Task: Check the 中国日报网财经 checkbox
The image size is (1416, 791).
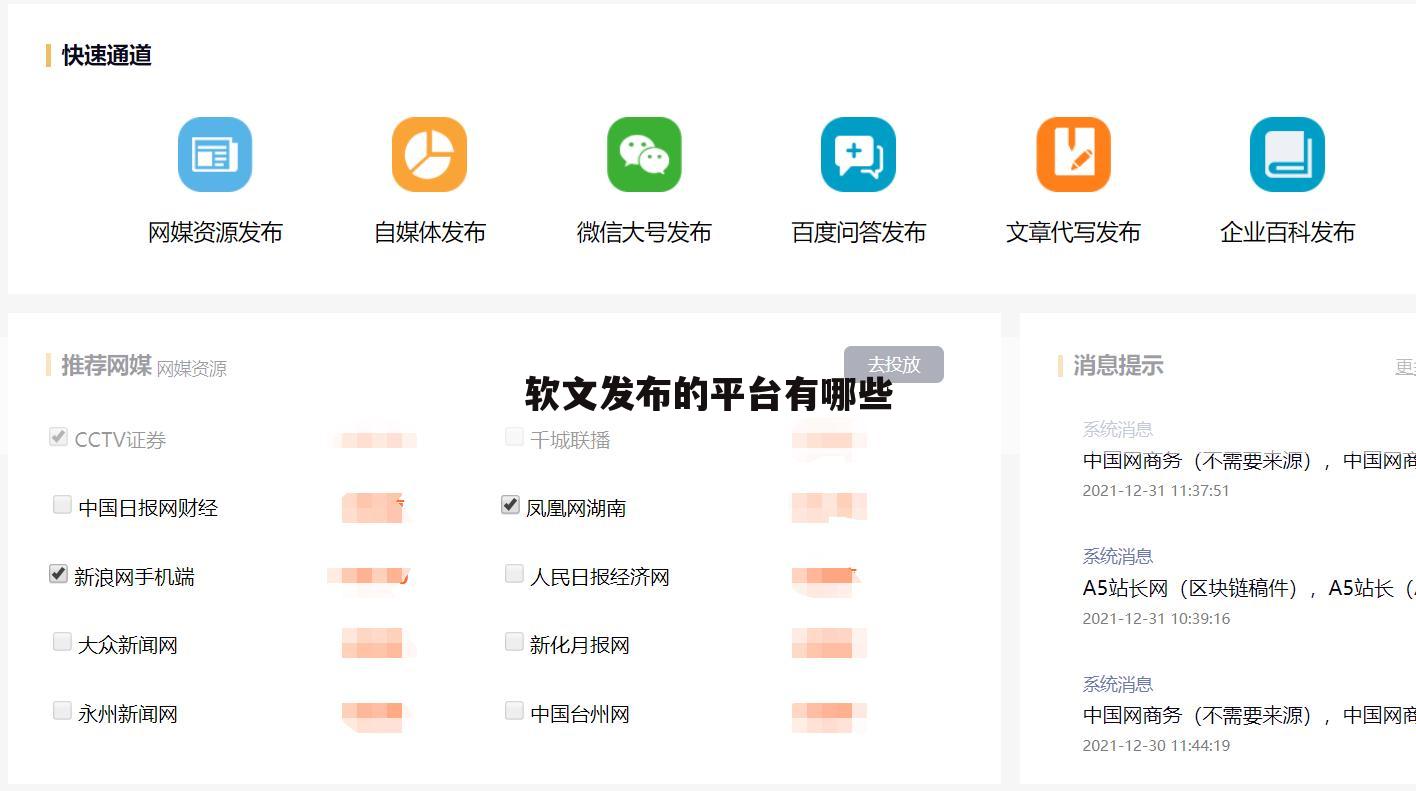Action: pos(61,504)
